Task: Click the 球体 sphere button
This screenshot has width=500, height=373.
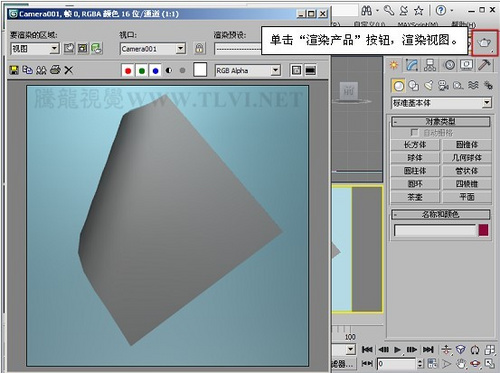Action: pyautogui.click(x=415, y=158)
